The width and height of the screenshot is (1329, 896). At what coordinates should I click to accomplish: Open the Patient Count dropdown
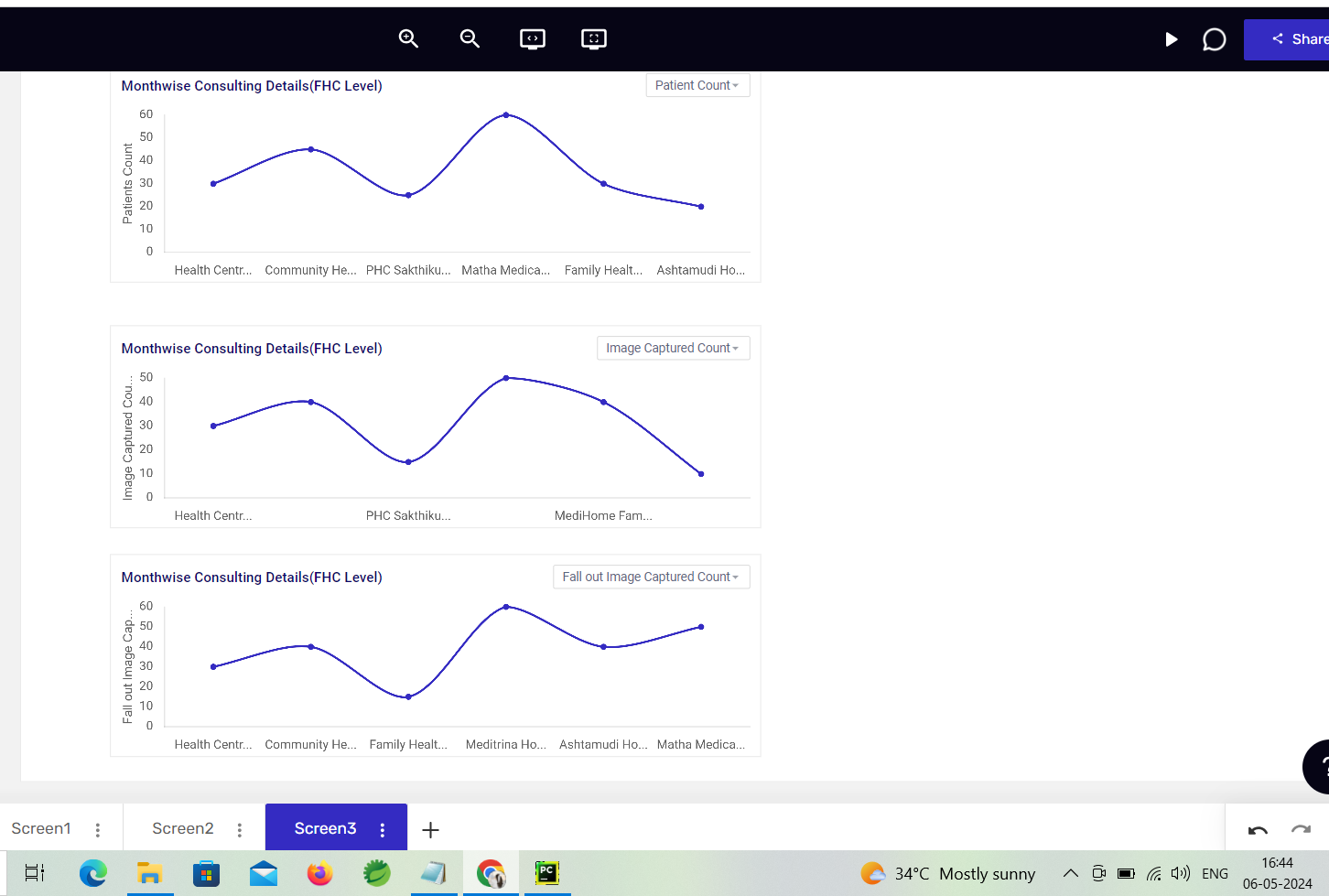point(697,85)
